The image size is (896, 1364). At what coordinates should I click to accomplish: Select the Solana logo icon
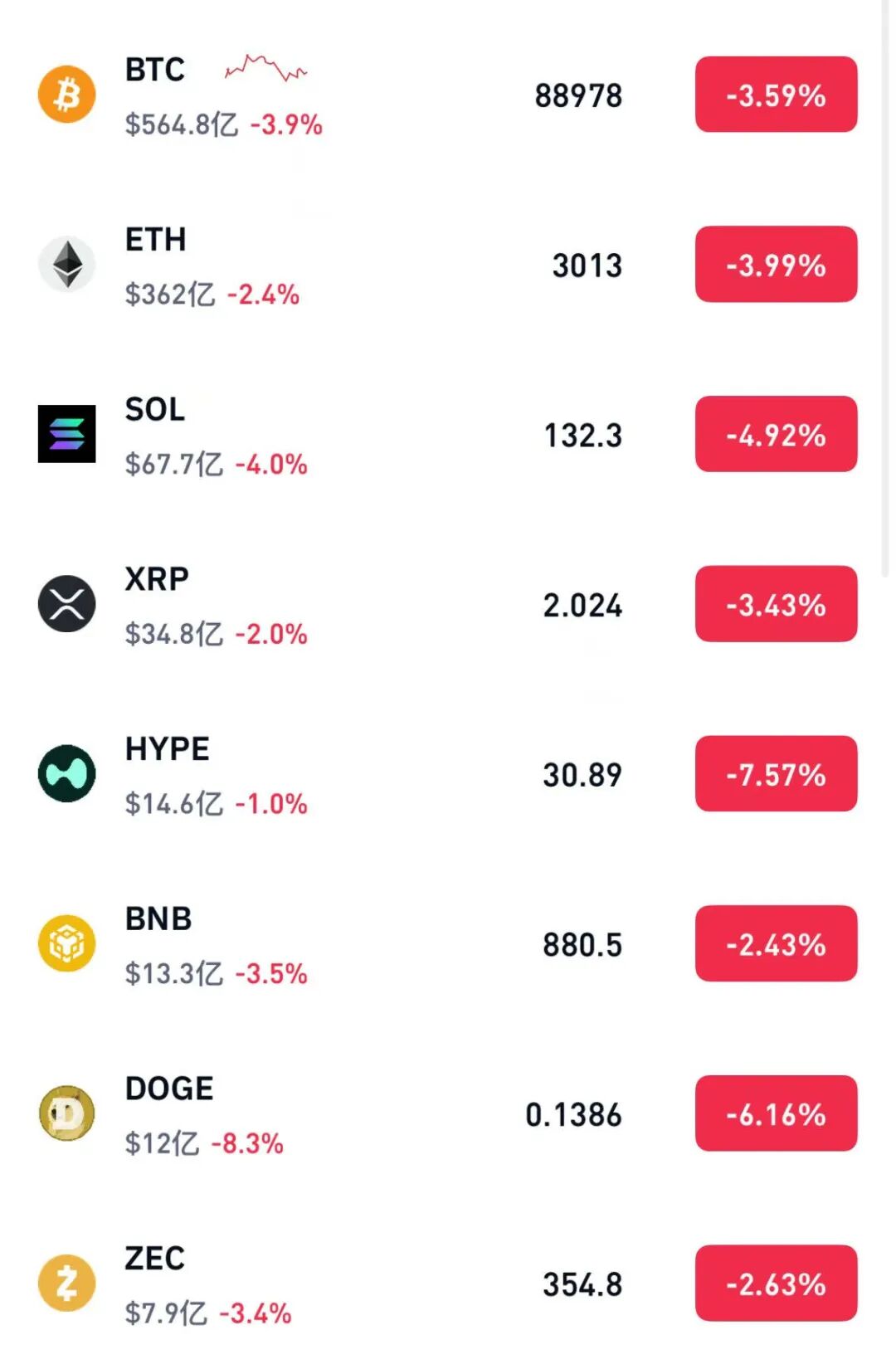click(x=67, y=434)
